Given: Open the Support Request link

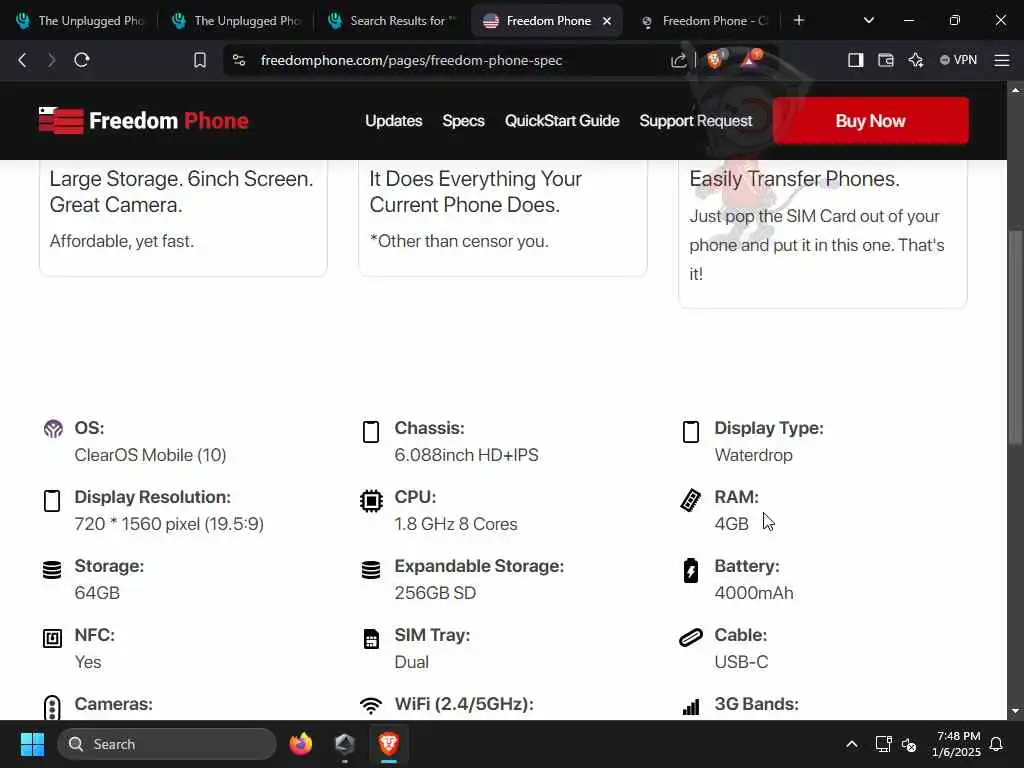Looking at the screenshot, I should [696, 121].
